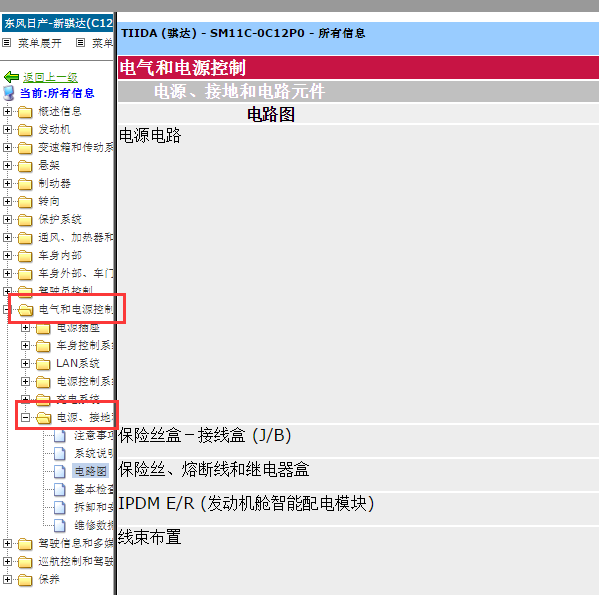Screen dimensions: 599x595
Task: Expand the 制动器 folder node
Action: pos(7,183)
